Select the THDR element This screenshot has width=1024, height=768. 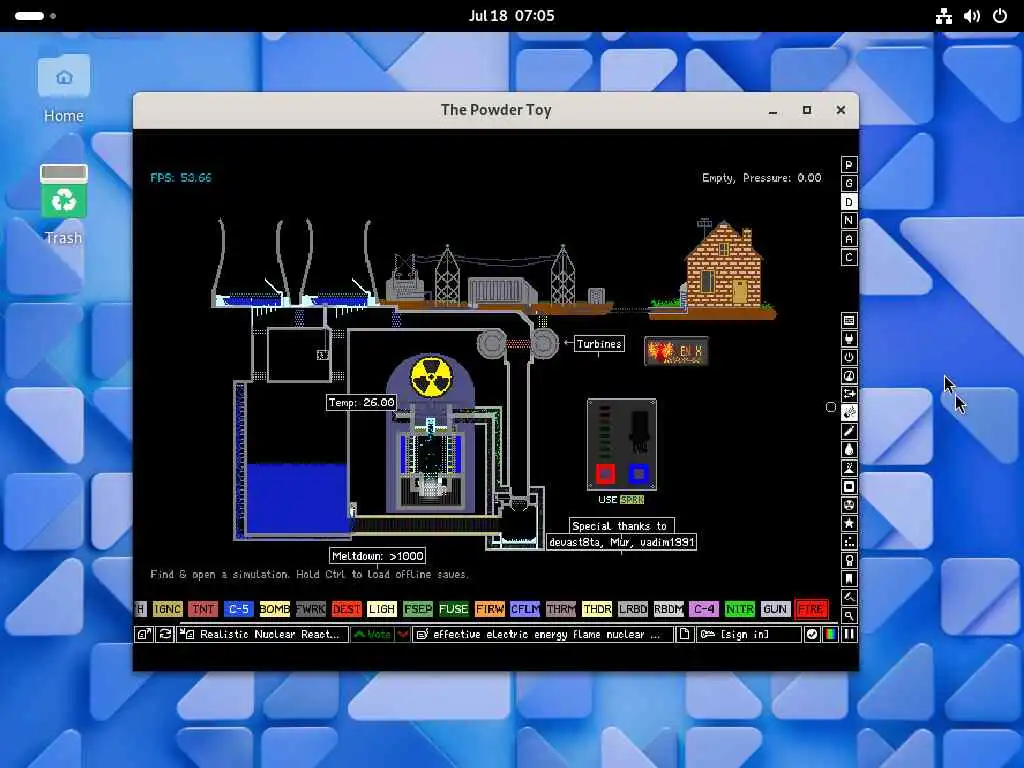(x=597, y=609)
